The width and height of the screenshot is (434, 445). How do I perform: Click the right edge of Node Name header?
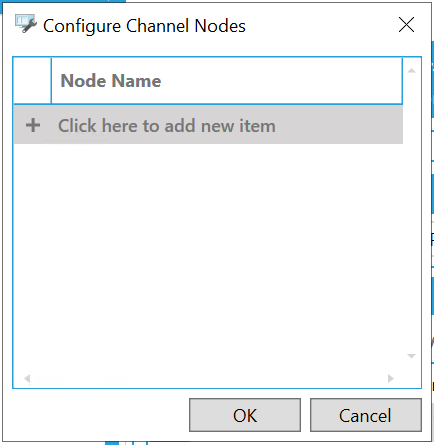[402, 81]
